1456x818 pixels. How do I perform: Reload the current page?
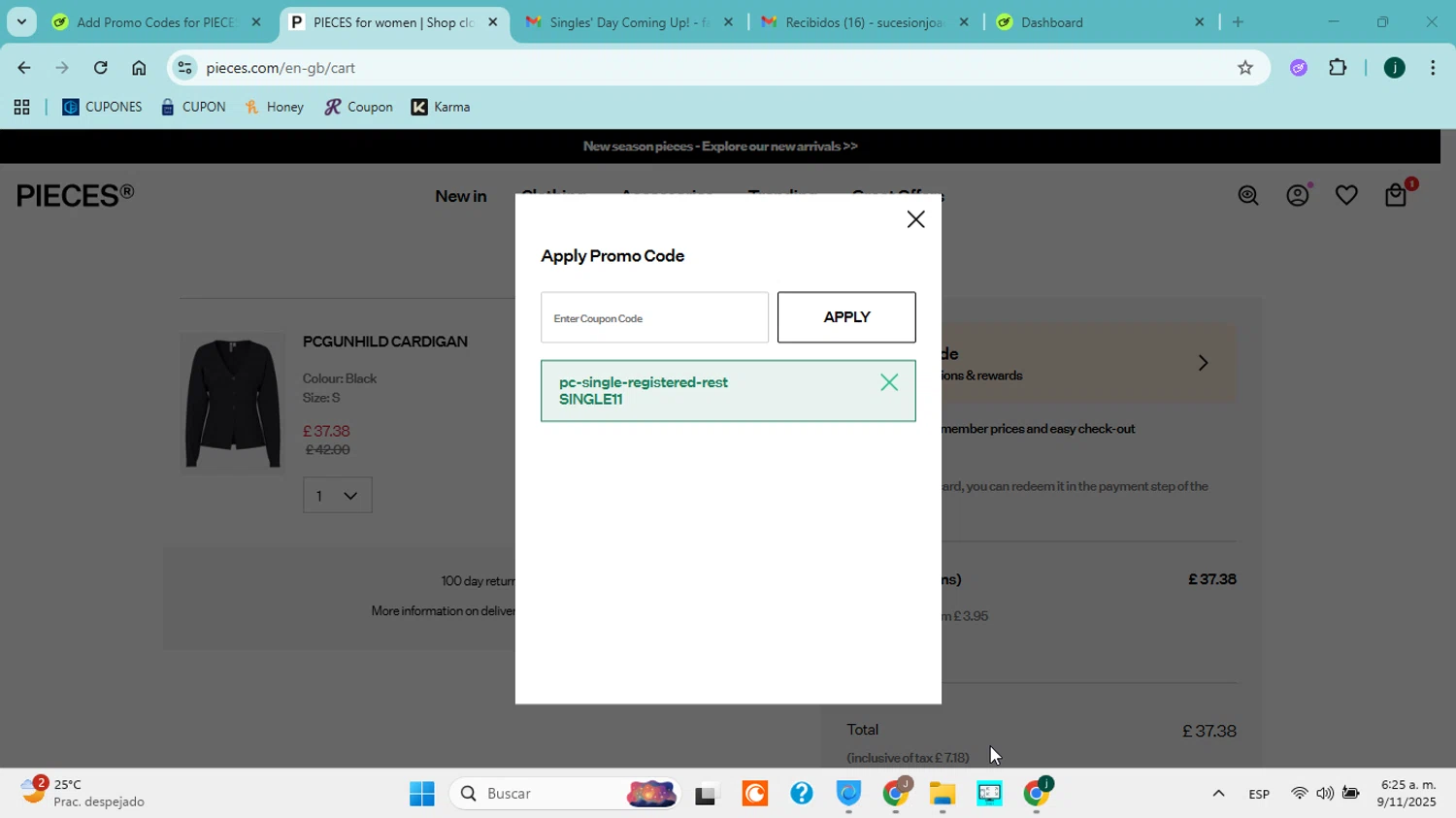pos(100,68)
